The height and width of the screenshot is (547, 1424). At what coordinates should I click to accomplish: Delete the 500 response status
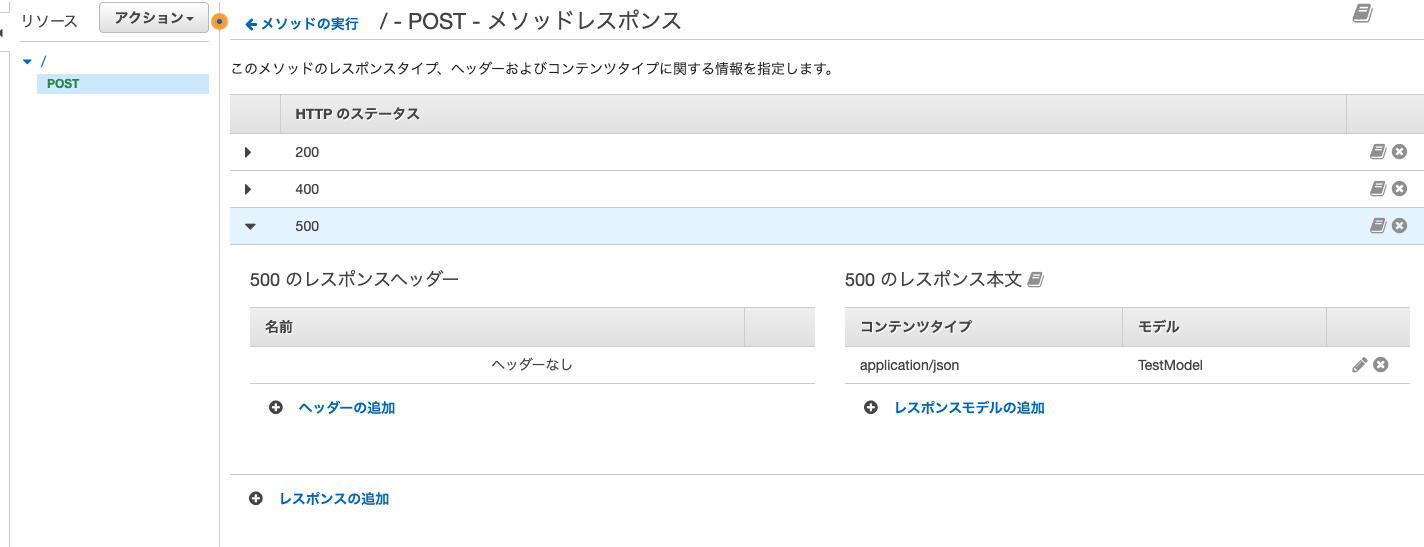tap(1399, 226)
